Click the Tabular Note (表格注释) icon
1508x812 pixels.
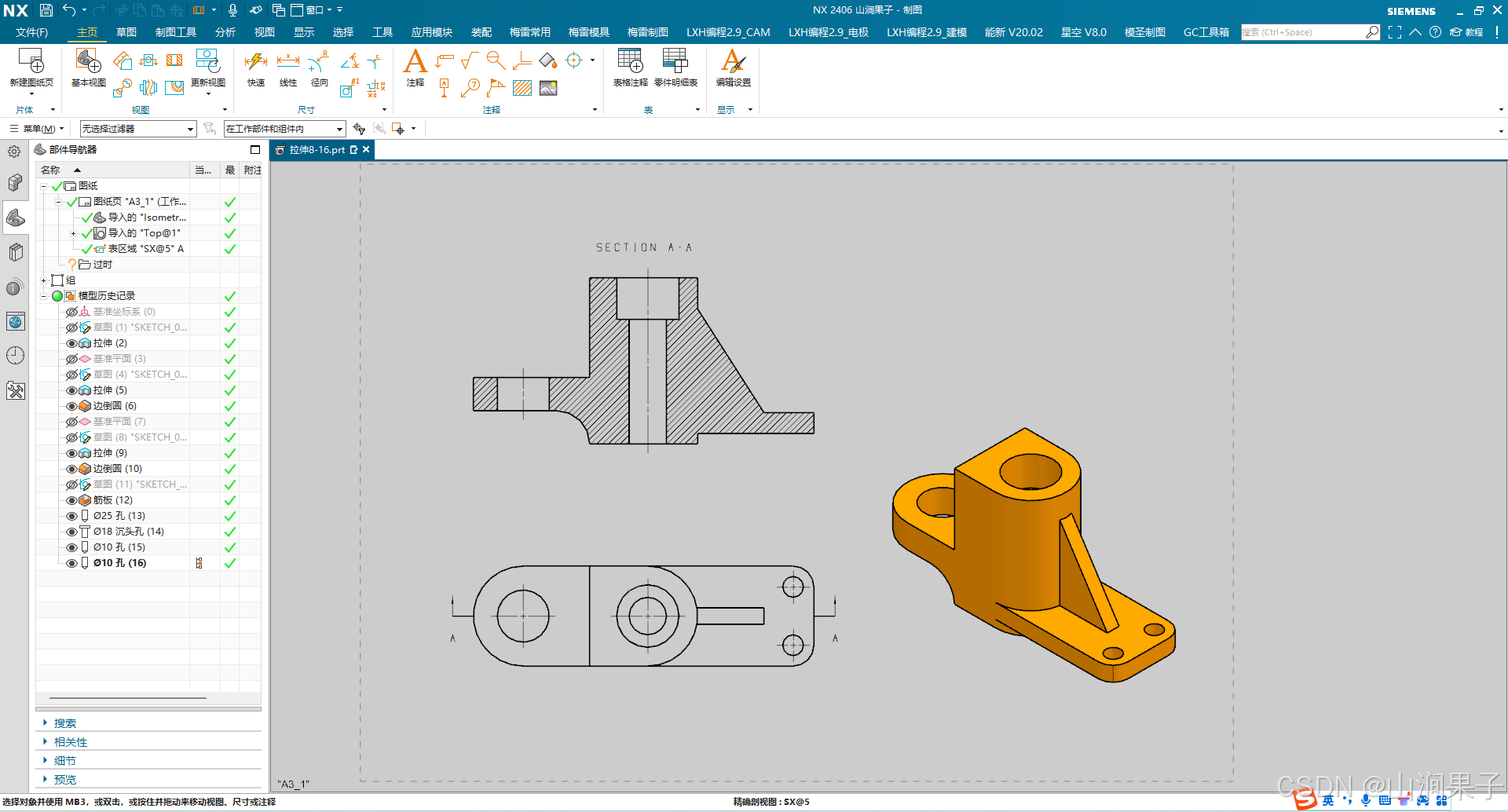point(630,61)
